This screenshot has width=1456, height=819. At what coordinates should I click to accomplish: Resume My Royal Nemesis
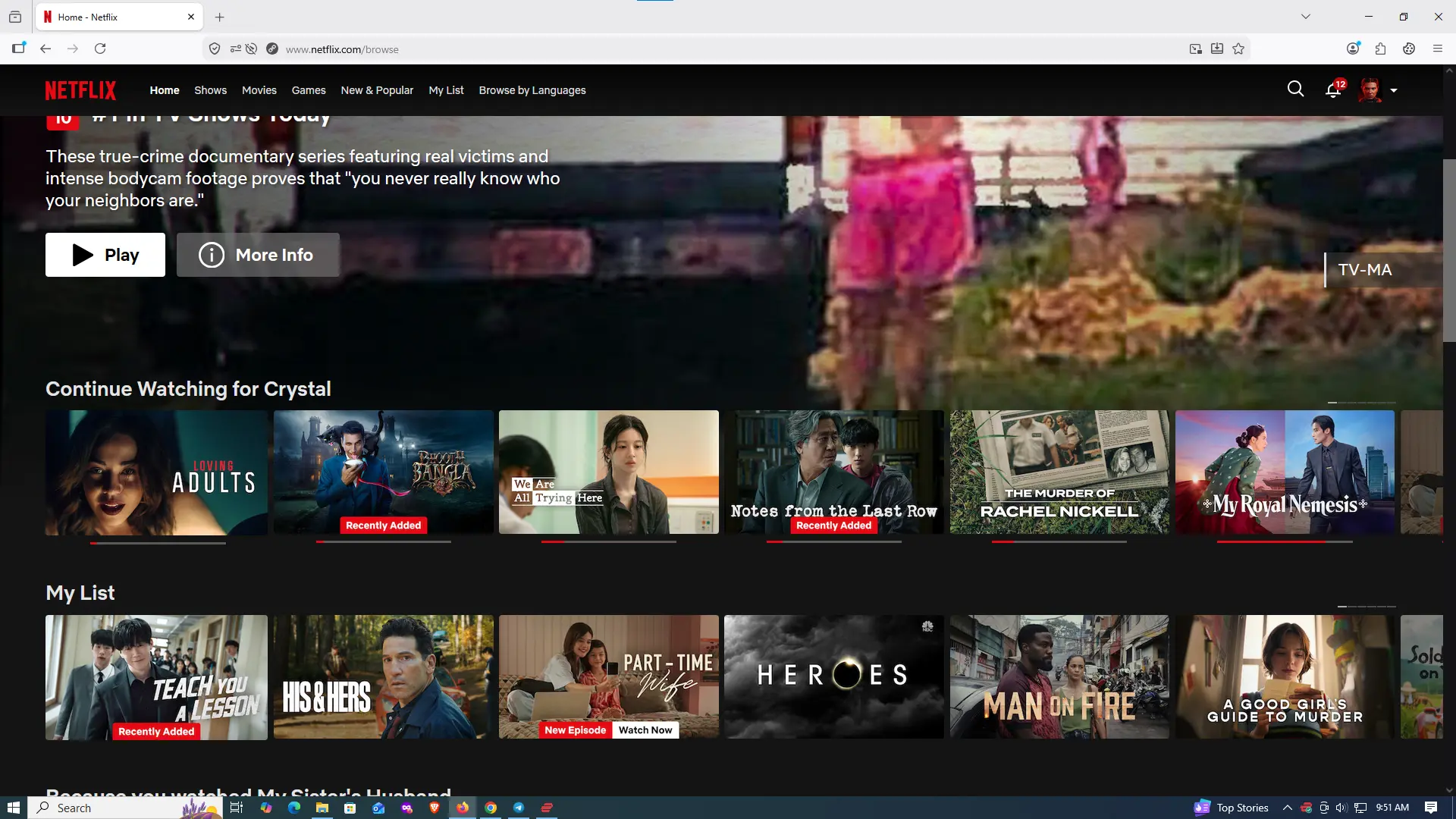coord(1285,472)
